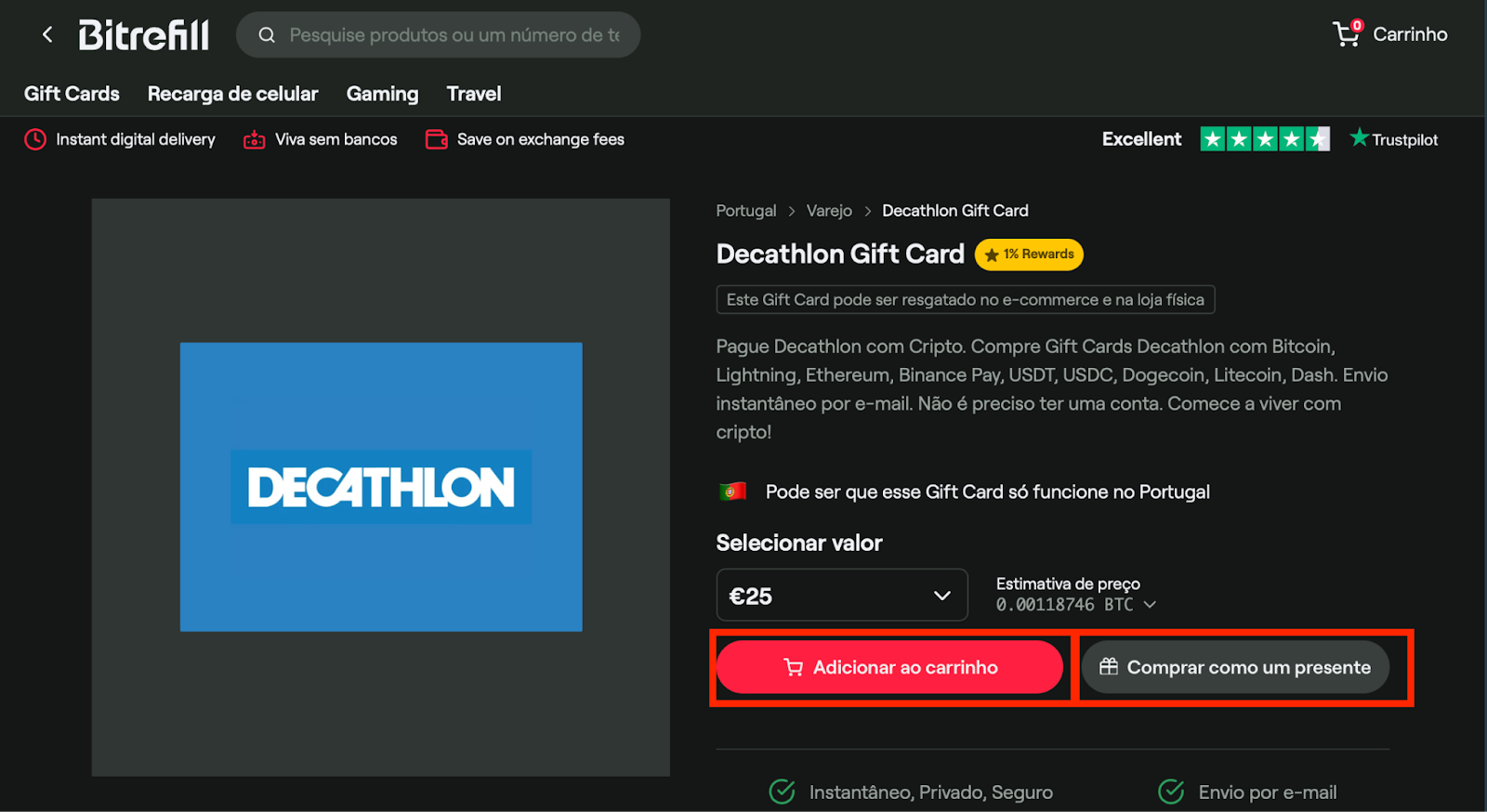Open Recarga de celular menu
This screenshot has height=812, width=1487.
coord(232,94)
